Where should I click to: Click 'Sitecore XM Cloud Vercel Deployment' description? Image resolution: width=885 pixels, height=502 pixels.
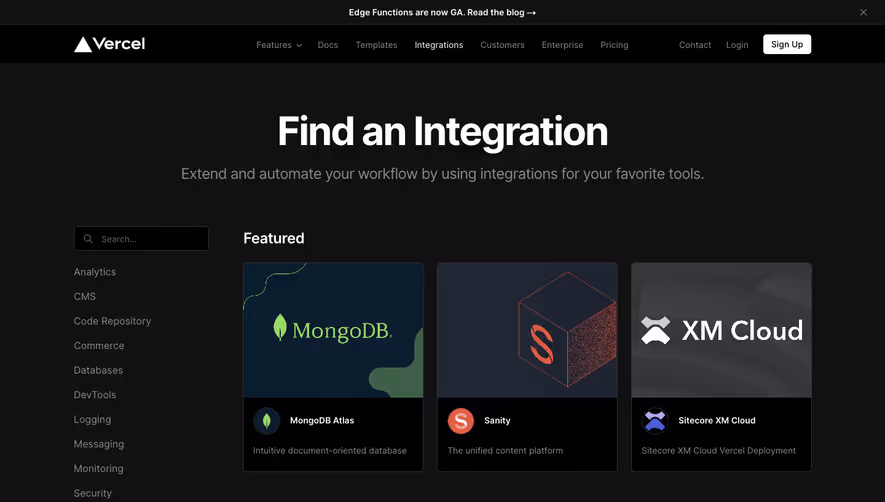(718, 451)
